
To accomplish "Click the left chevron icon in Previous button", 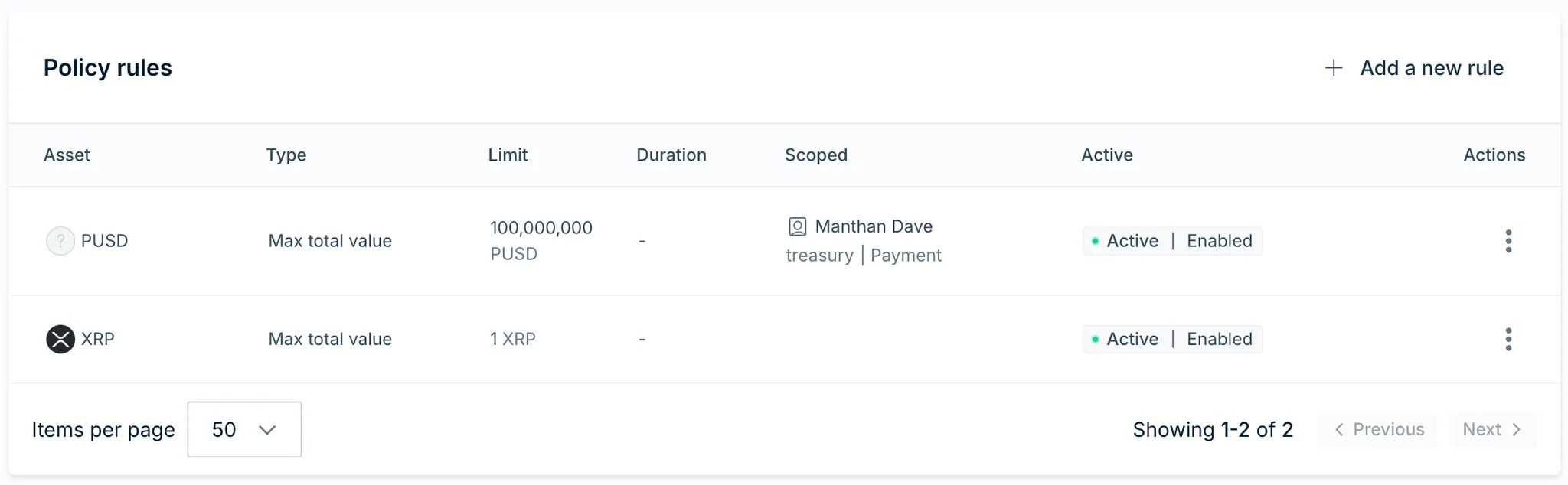I will point(1339,430).
